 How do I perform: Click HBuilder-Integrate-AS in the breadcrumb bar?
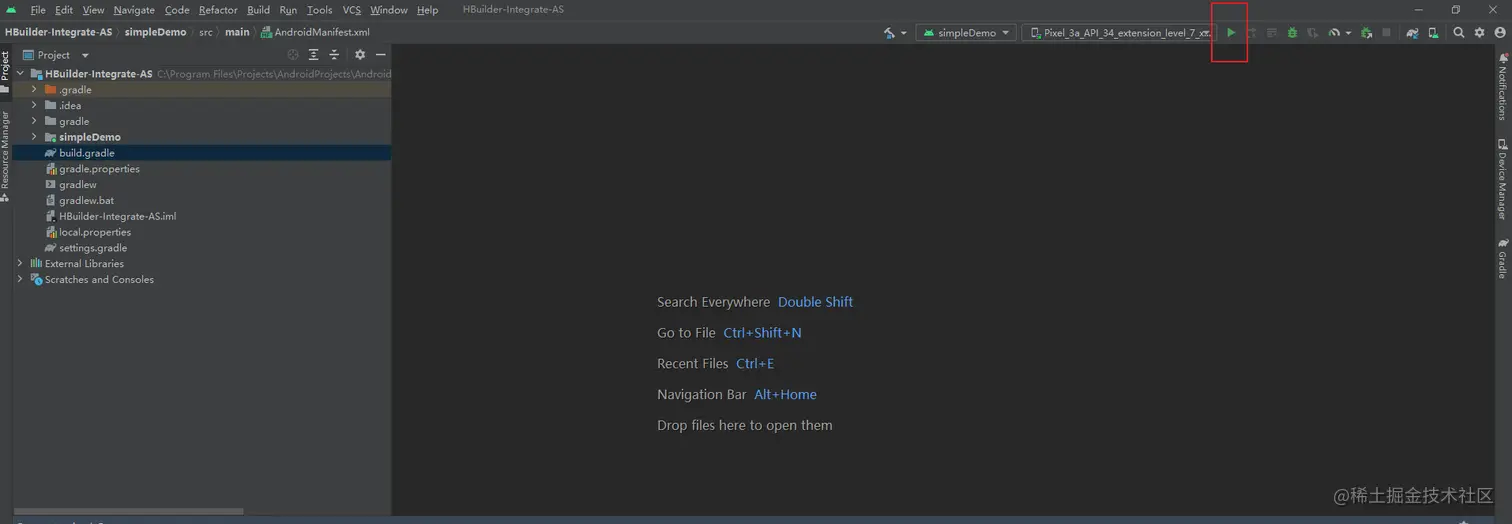tap(58, 32)
